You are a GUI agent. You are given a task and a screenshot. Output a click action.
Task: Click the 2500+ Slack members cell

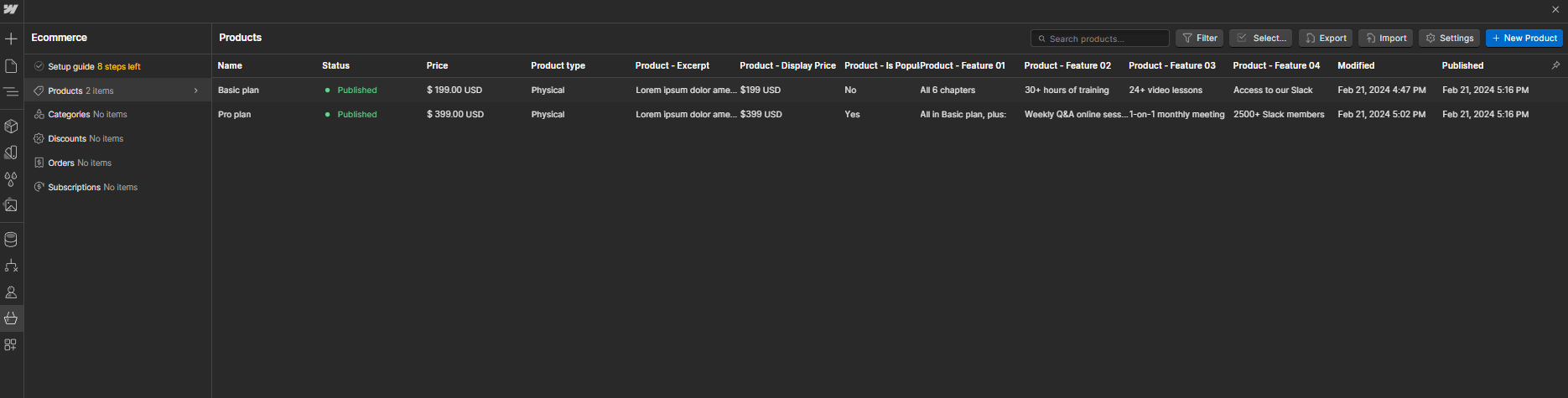(x=1279, y=114)
